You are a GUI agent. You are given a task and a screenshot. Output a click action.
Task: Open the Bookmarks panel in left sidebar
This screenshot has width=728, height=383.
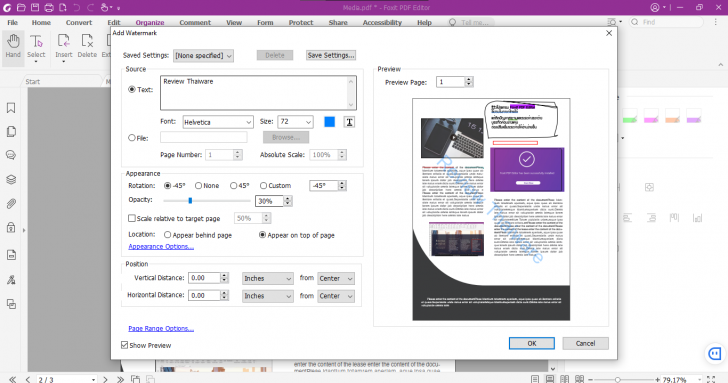pyautogui.click(x=11, y=108)
